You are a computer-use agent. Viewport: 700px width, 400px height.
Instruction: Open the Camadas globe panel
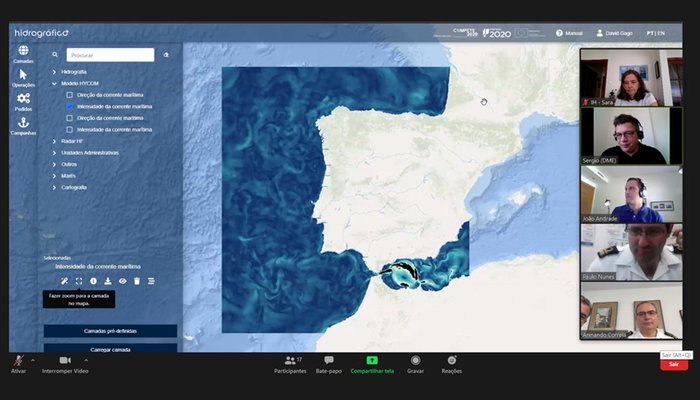pyautogui.click(x=23, y=52)
